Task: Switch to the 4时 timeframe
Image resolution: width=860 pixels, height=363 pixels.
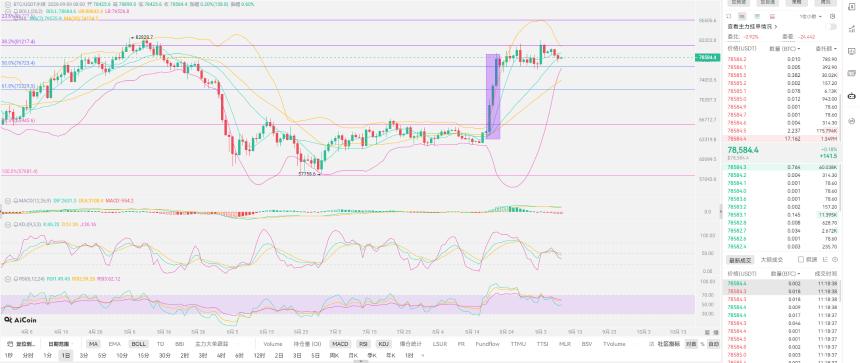Action: tap(221, 355)
